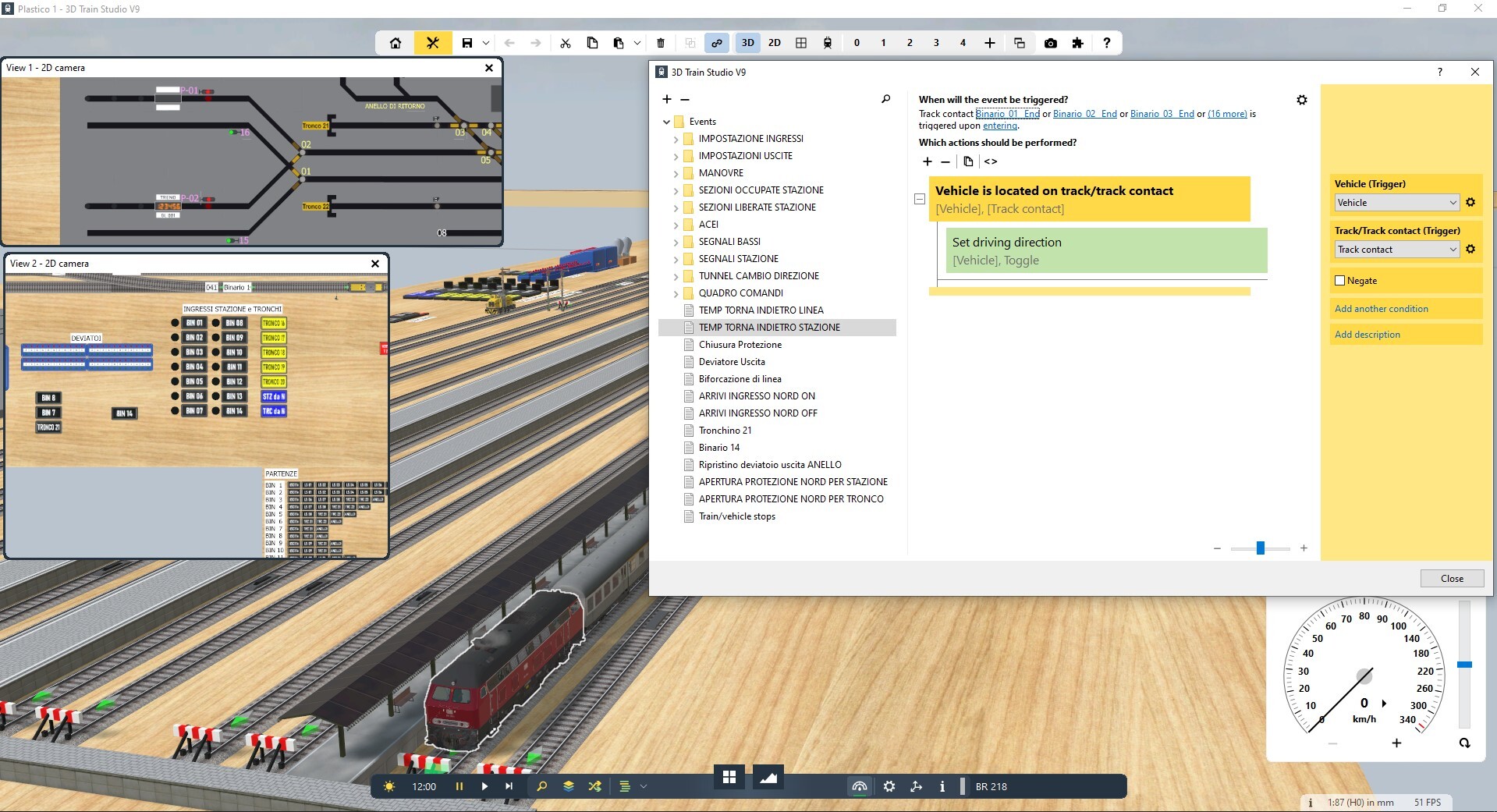Click the zoom slider in the events dialog

point(1260,548)
